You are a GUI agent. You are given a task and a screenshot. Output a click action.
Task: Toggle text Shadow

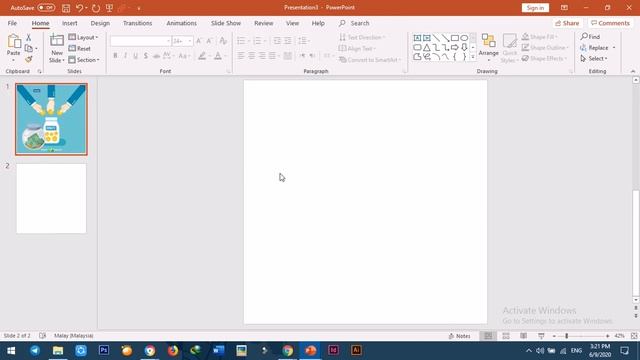146,56
